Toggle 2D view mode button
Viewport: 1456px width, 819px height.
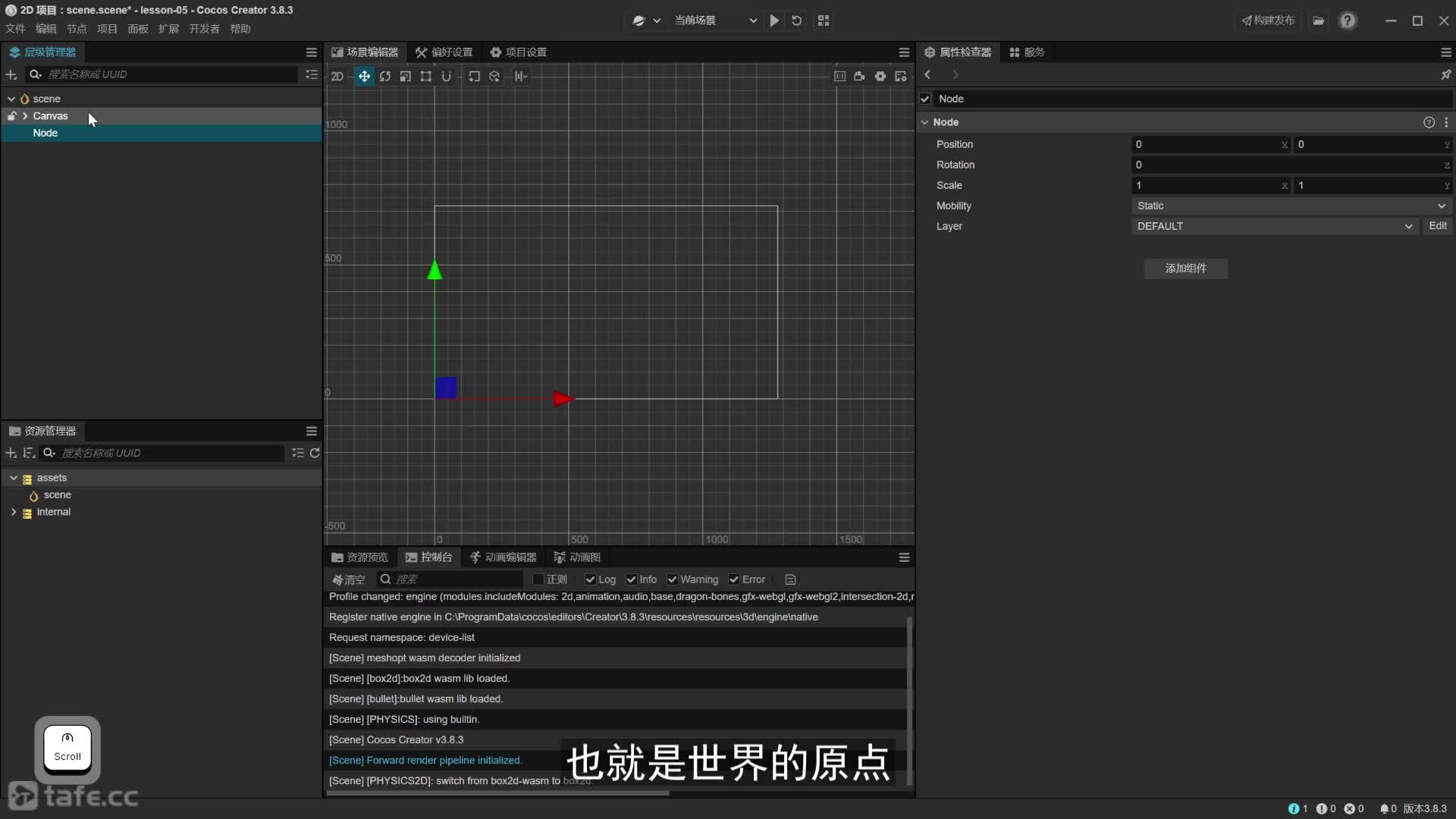click(337, 76)
